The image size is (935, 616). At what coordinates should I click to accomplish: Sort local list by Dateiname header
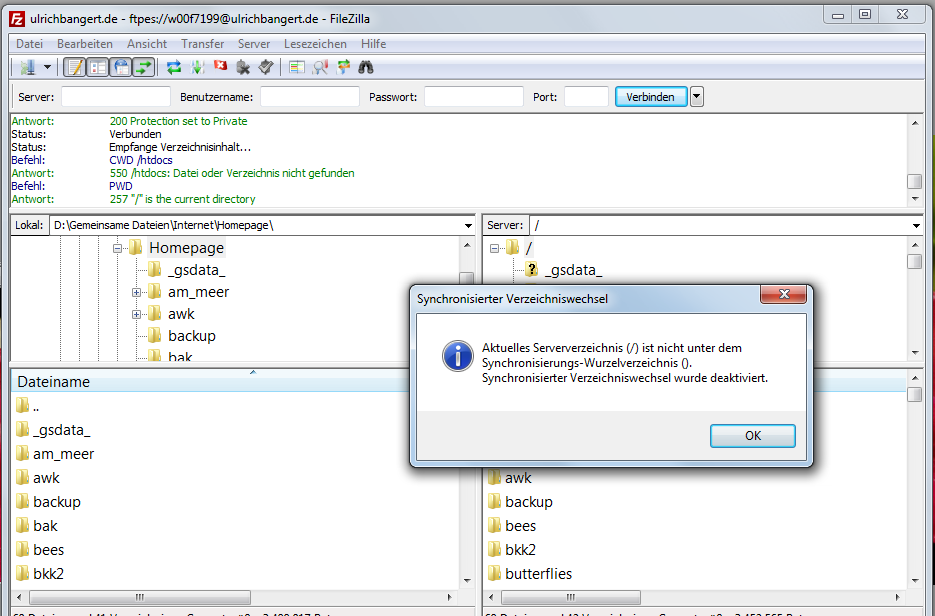(54, 382)
